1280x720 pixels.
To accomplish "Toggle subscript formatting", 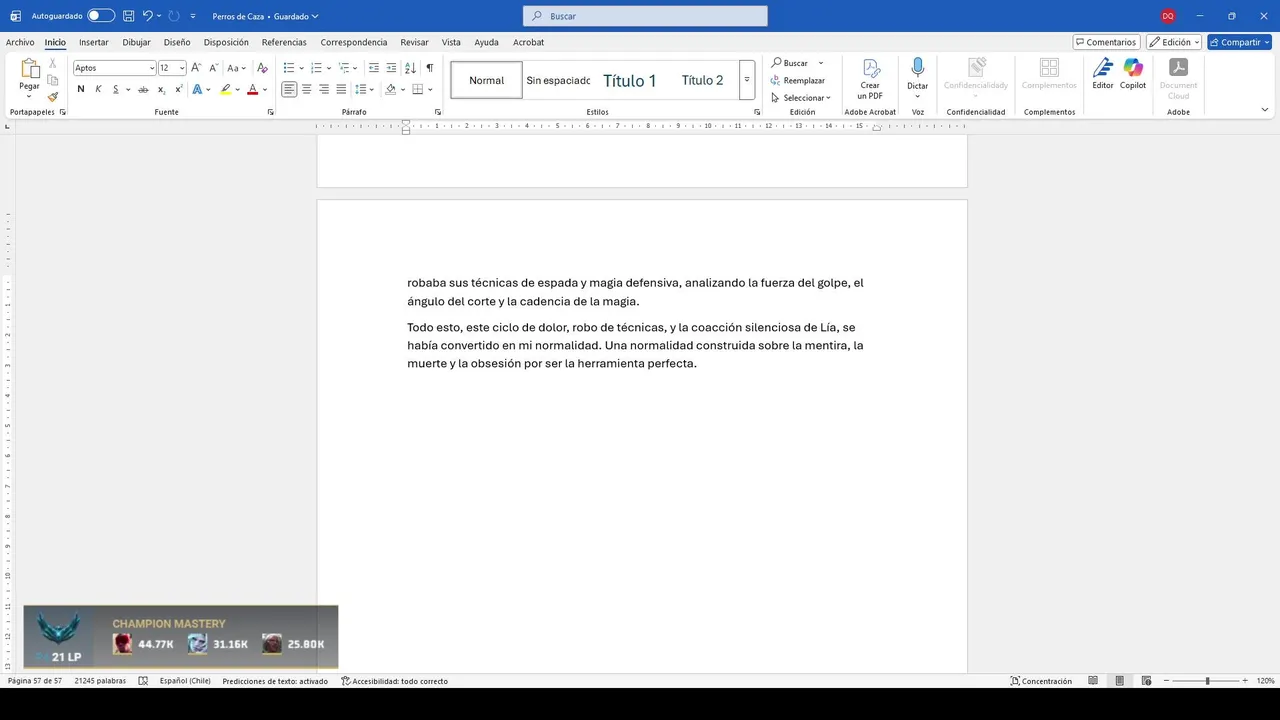I will pos(161,89).
